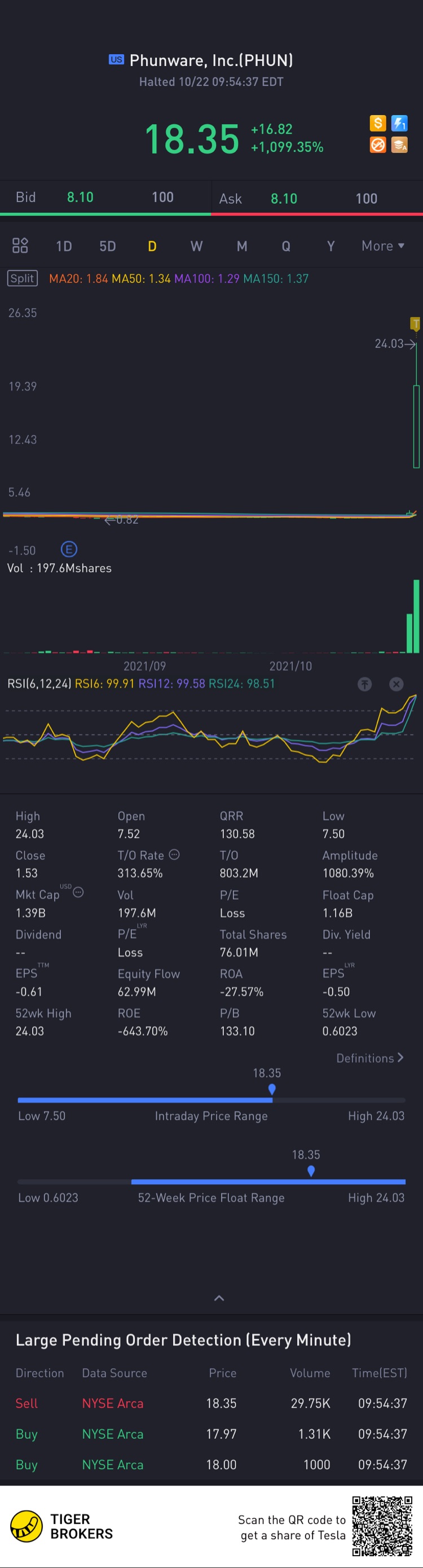Viewport: 423px width, 1568px height.
Task: Tap the earnings E marker on chart
Action: pyautogui.click(x=69, y=549)
